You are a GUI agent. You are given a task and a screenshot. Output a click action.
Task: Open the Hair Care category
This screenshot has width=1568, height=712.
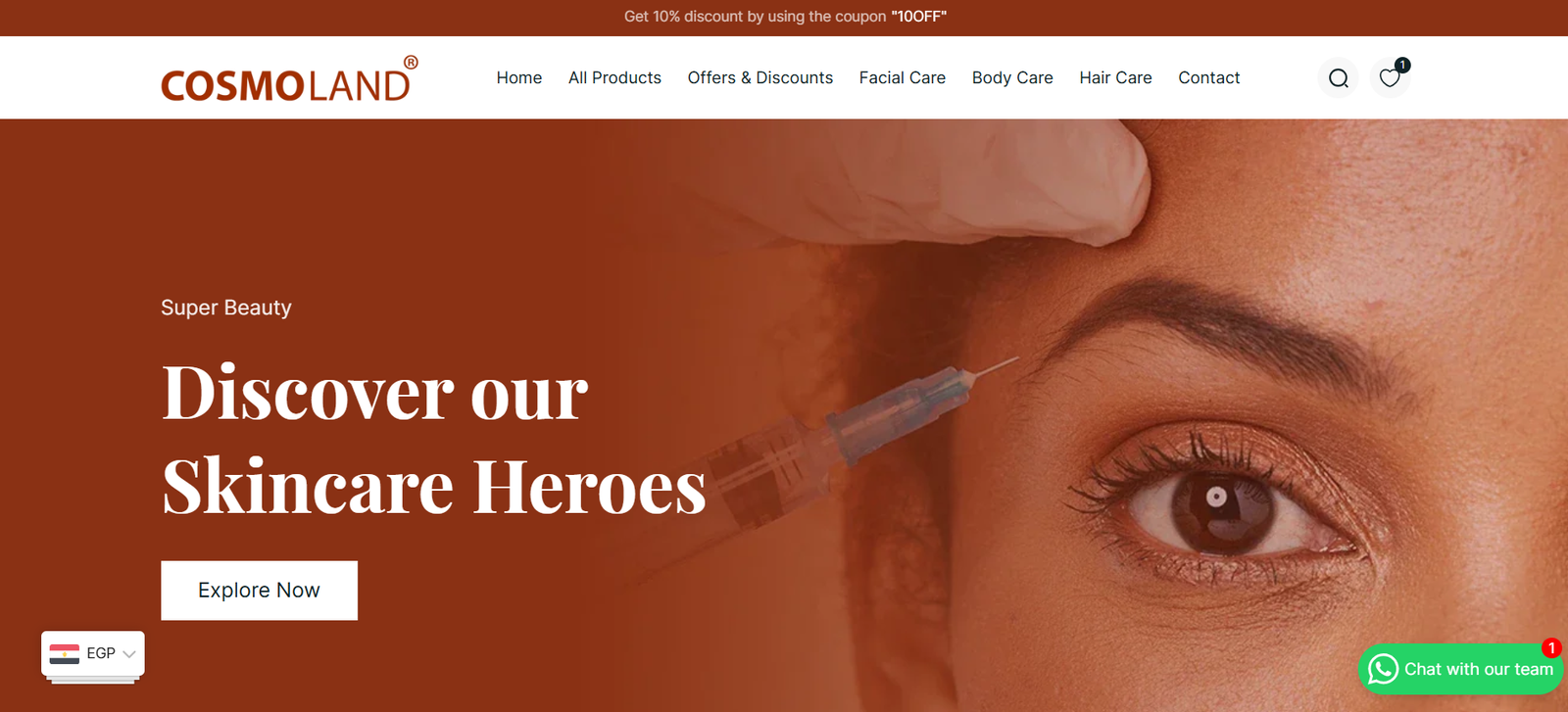tap(1115, 77)
